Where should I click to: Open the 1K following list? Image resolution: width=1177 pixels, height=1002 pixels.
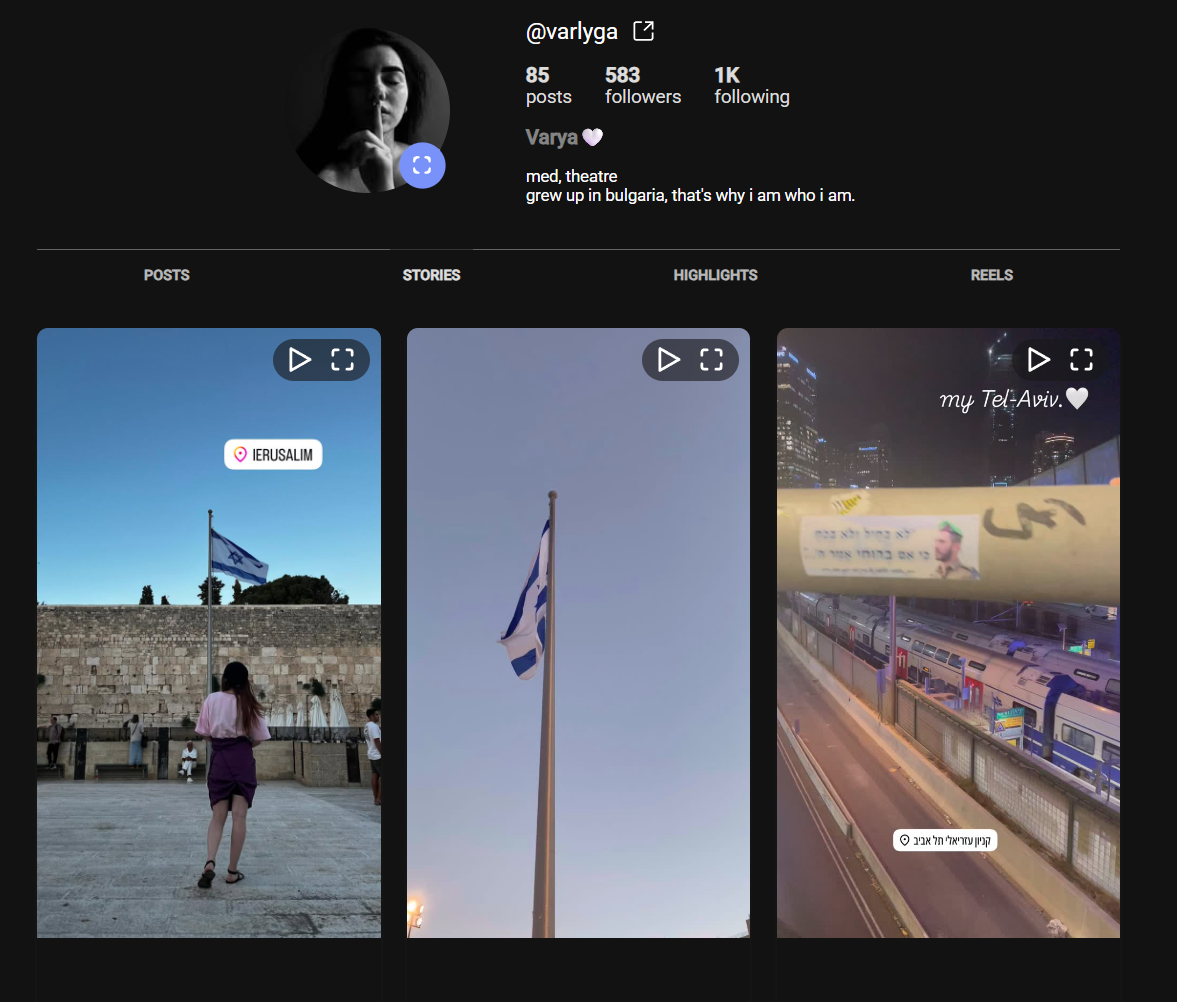(751, 86)
